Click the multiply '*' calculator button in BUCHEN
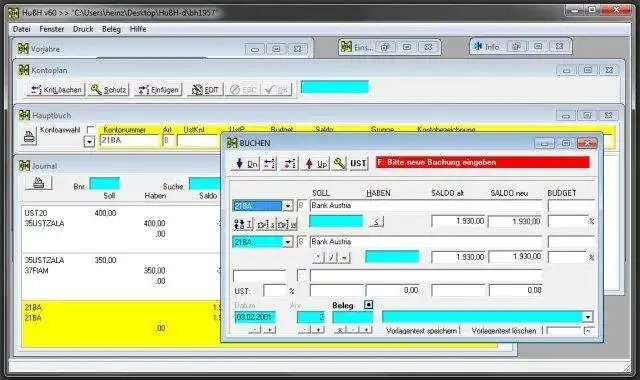Viewport: 640px width, 380px height. click(318, 258)
